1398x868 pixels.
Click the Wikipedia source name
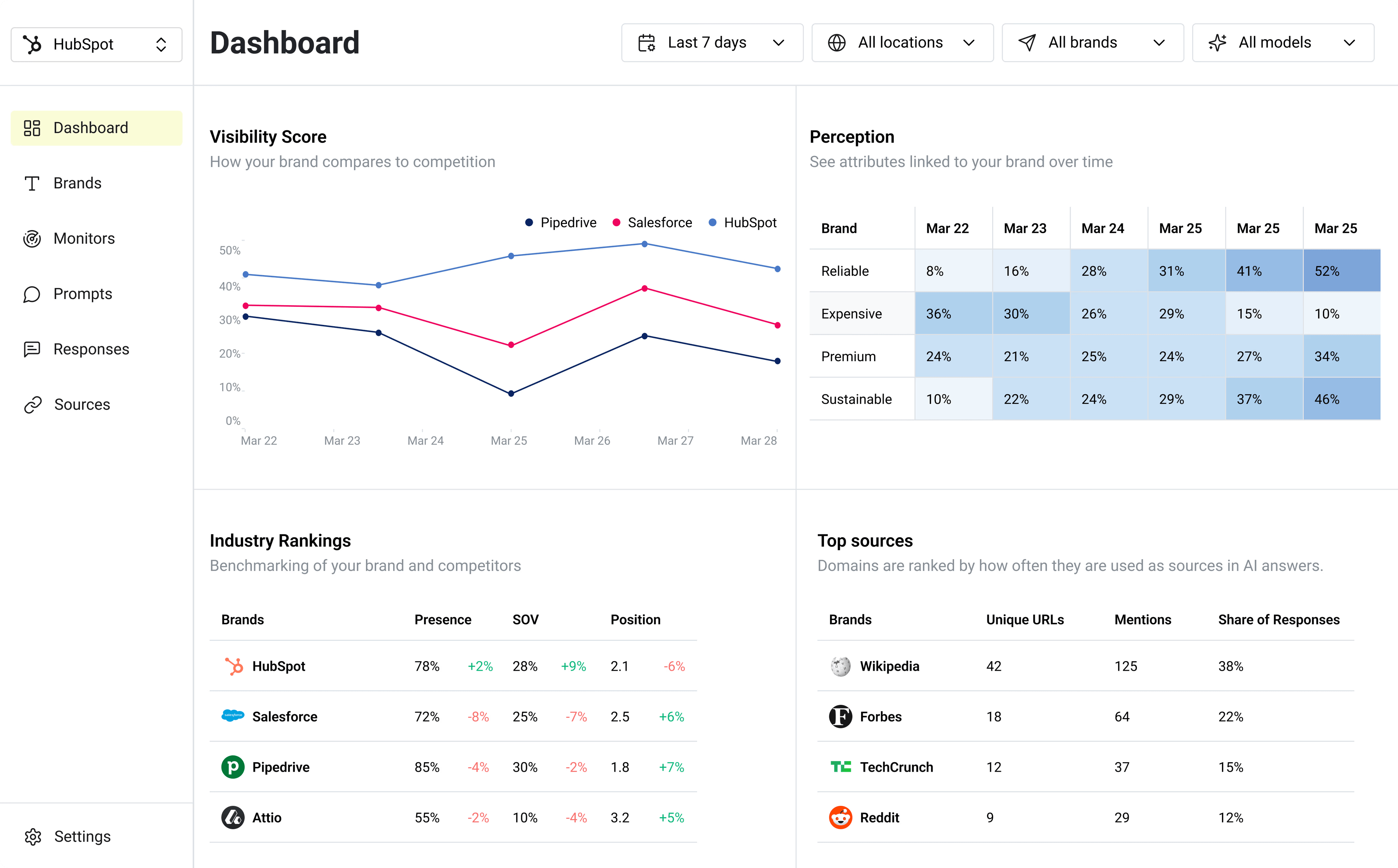coord(889,666)
